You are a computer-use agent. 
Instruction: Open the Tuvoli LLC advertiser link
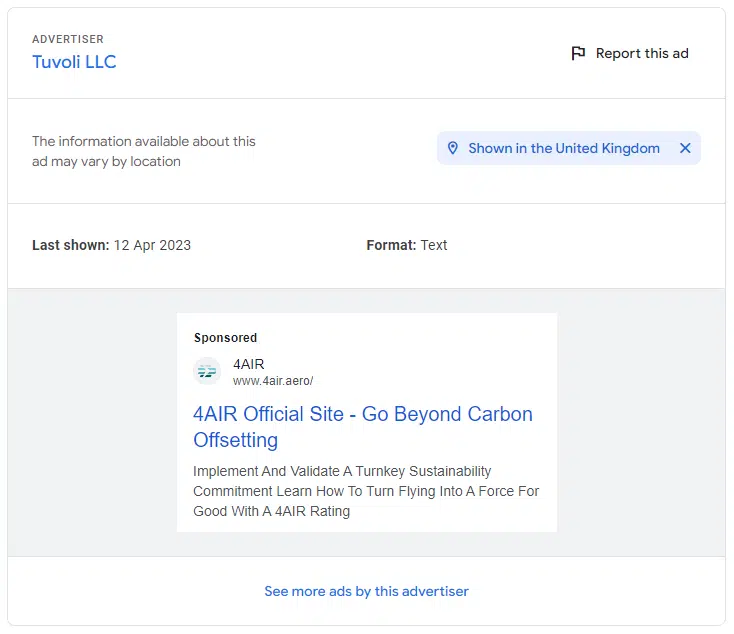pyautogui.click(x=74, y=62)
